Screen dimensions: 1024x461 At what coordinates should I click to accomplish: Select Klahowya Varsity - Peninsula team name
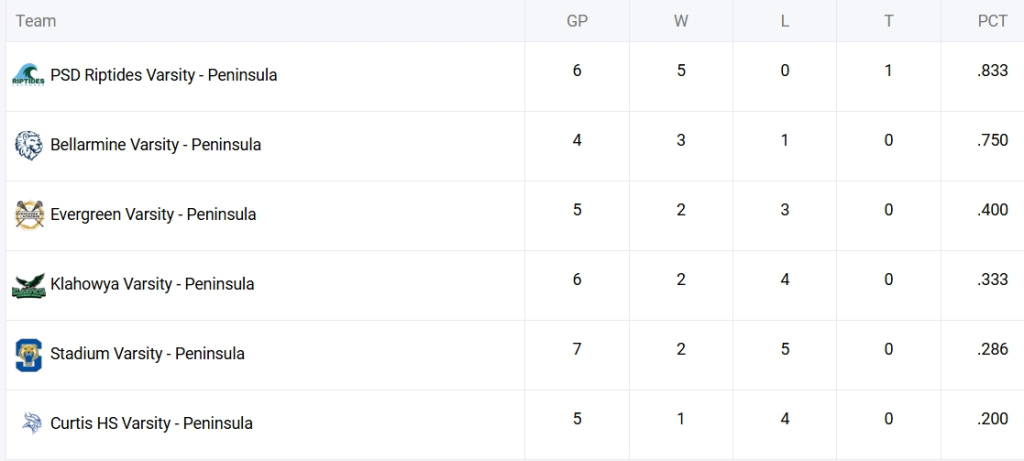[x=152, y=284]
